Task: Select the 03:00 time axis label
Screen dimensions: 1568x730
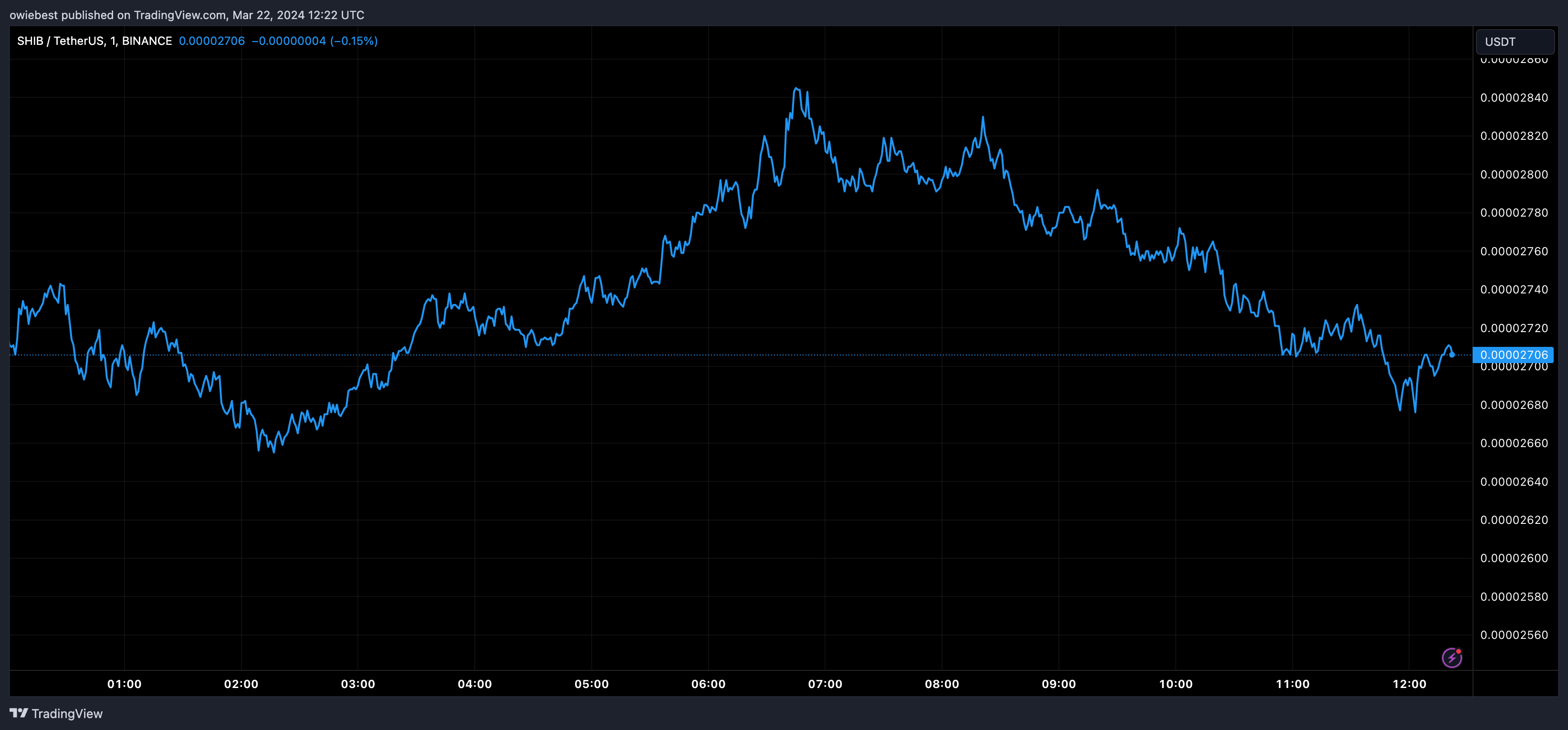Action: tap(358, 684)
